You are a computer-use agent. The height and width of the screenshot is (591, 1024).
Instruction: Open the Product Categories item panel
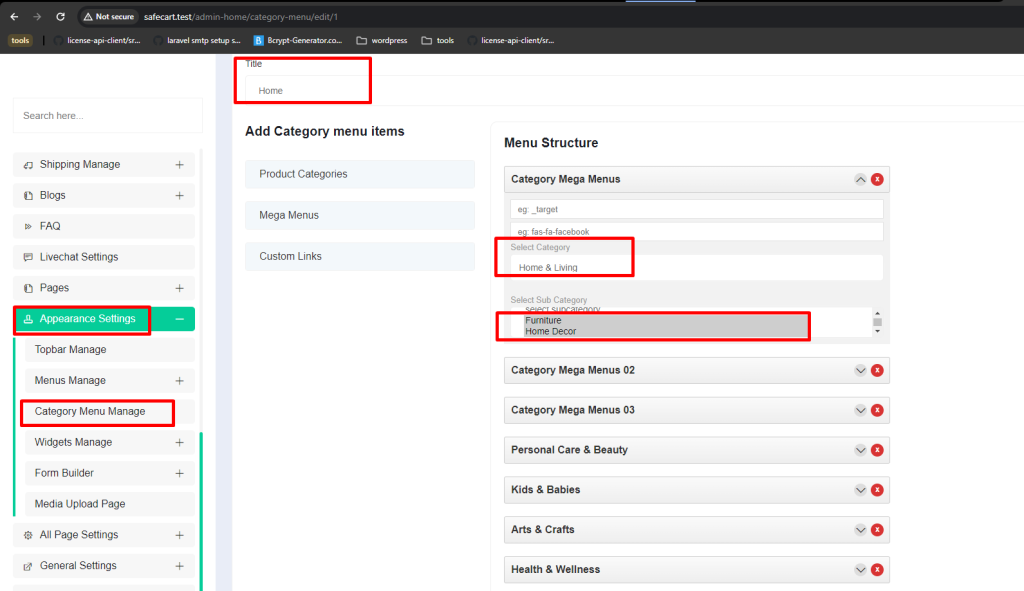pyautogui.click(x=360, y=174)
